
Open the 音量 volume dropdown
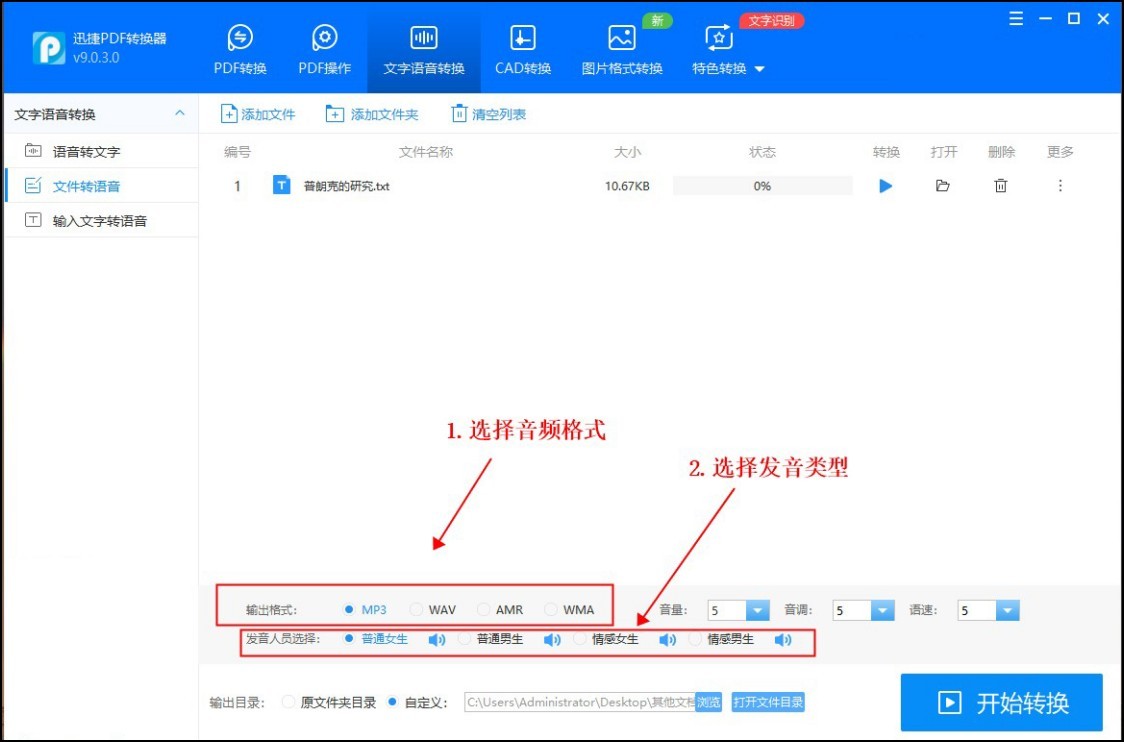[758, 609]
